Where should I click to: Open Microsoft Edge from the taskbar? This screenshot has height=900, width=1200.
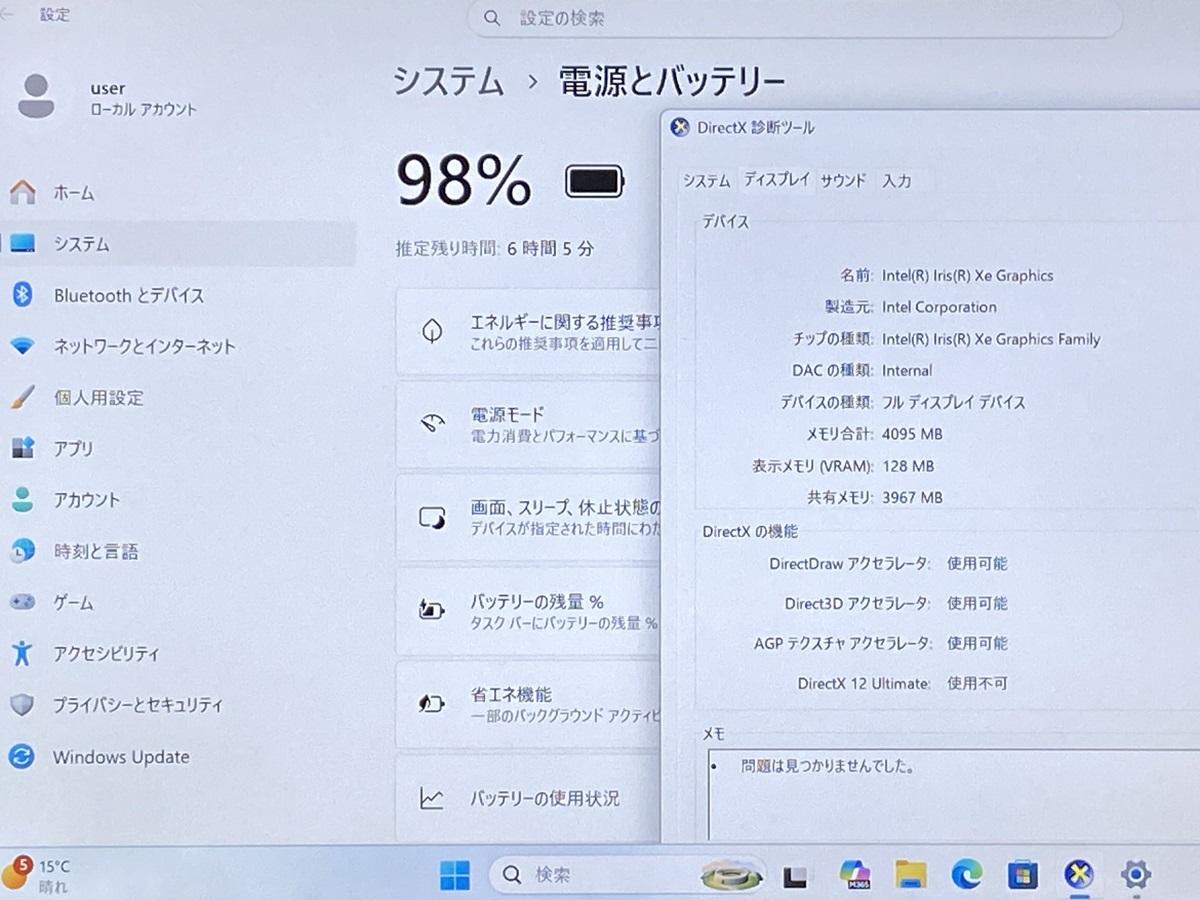pyautogui.click(x=966, y=875)
